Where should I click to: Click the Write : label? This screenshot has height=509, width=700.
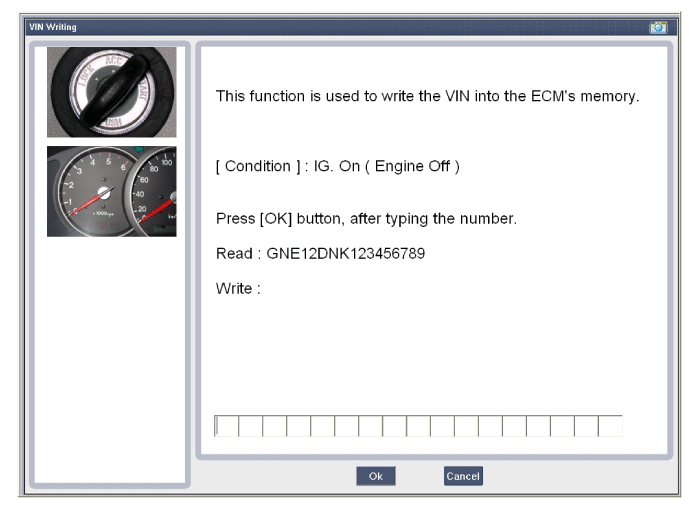(x=238, y=288)
